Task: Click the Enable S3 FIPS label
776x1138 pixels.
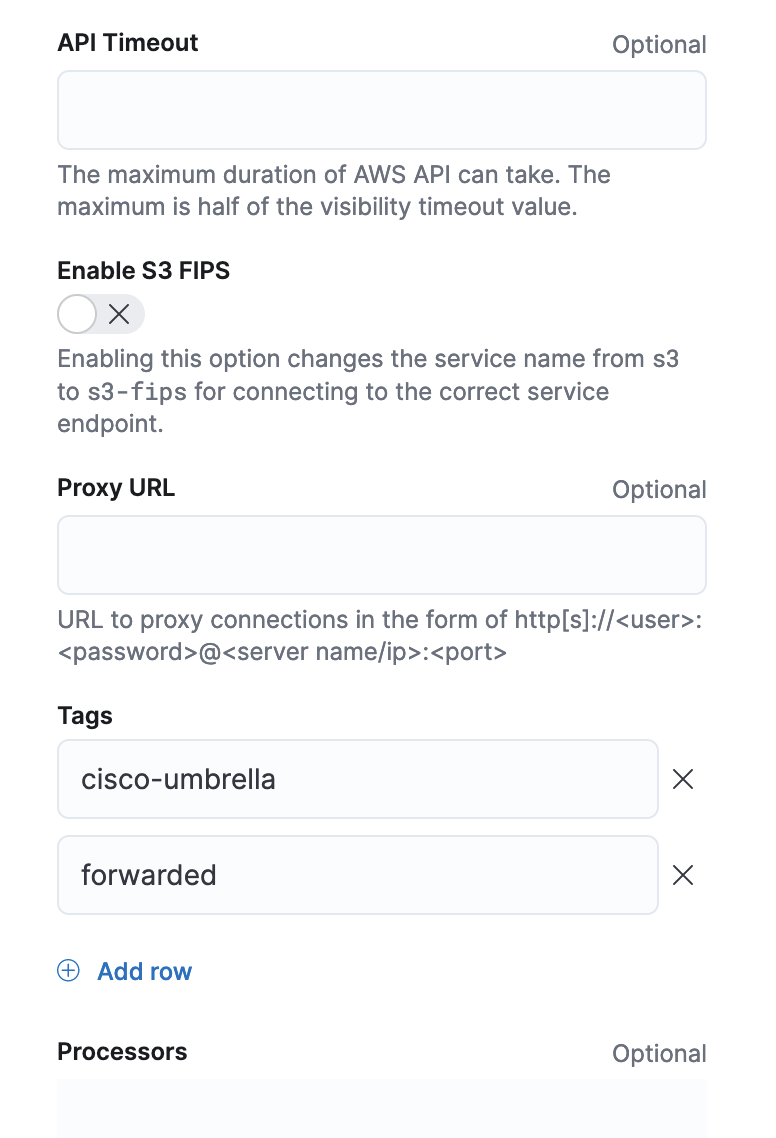Action: pyautogui.click(x=143, y=270)
